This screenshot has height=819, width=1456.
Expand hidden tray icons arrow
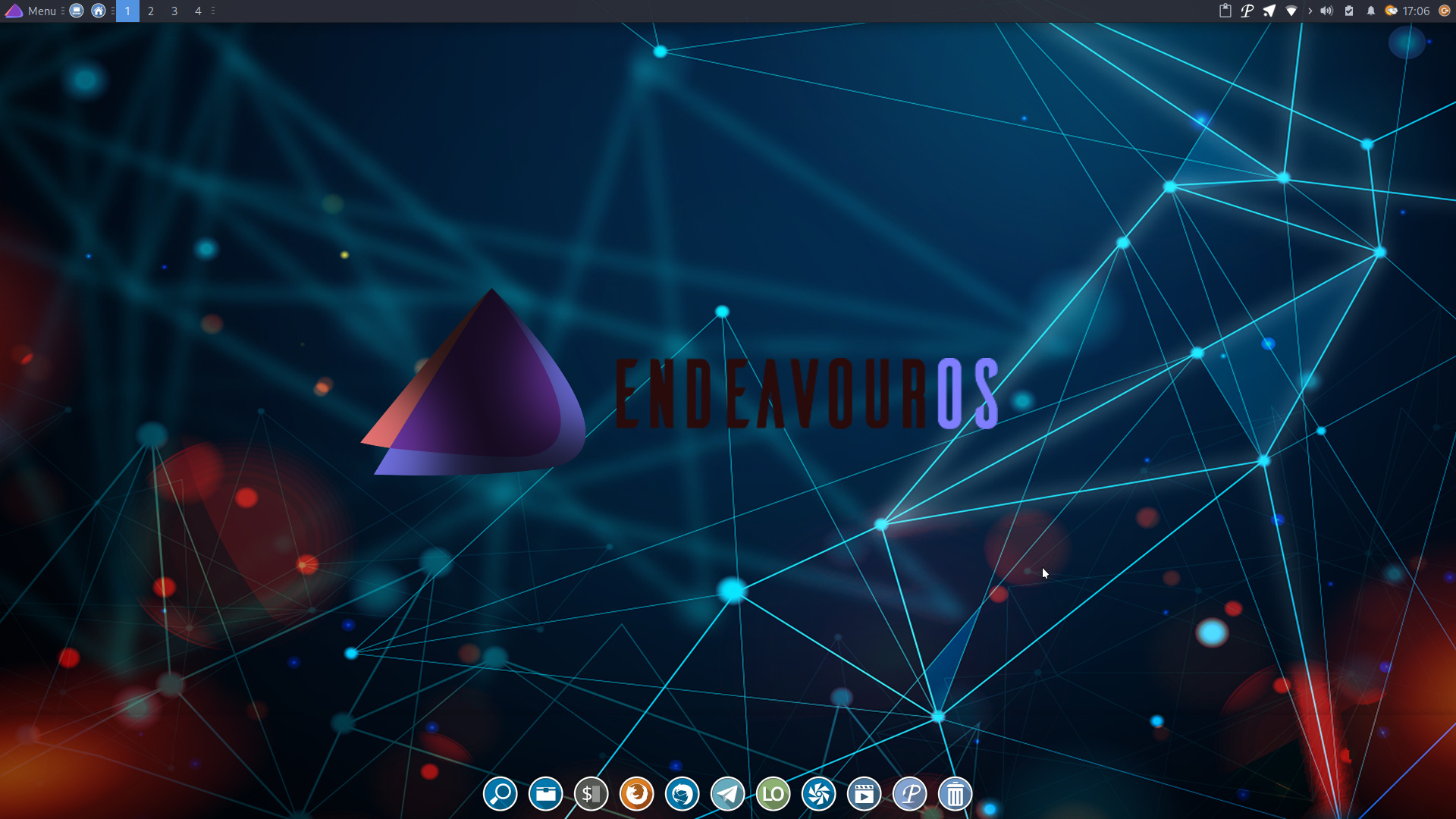1310,11
